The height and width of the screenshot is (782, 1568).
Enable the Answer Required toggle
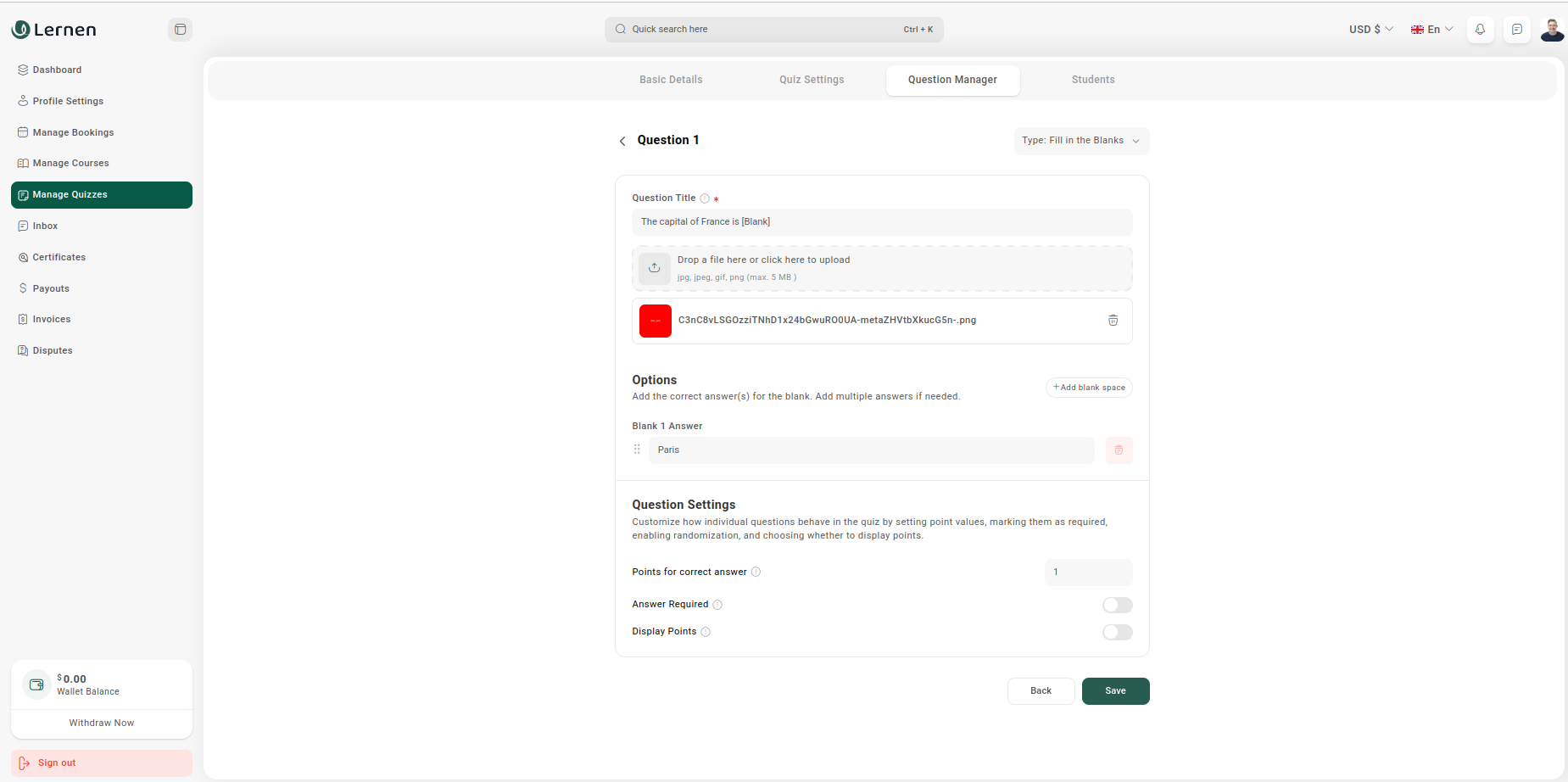coord(1117,605)
